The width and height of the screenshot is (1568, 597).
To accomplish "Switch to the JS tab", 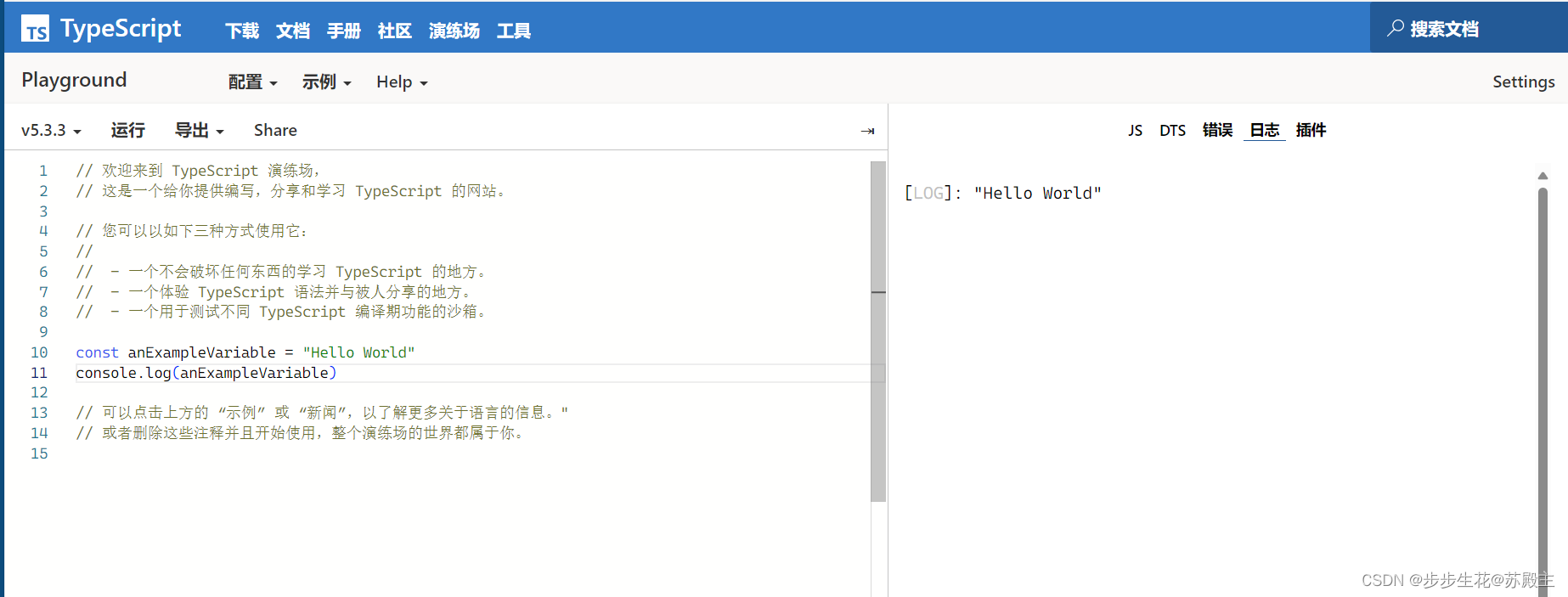I will [1135, 130].
